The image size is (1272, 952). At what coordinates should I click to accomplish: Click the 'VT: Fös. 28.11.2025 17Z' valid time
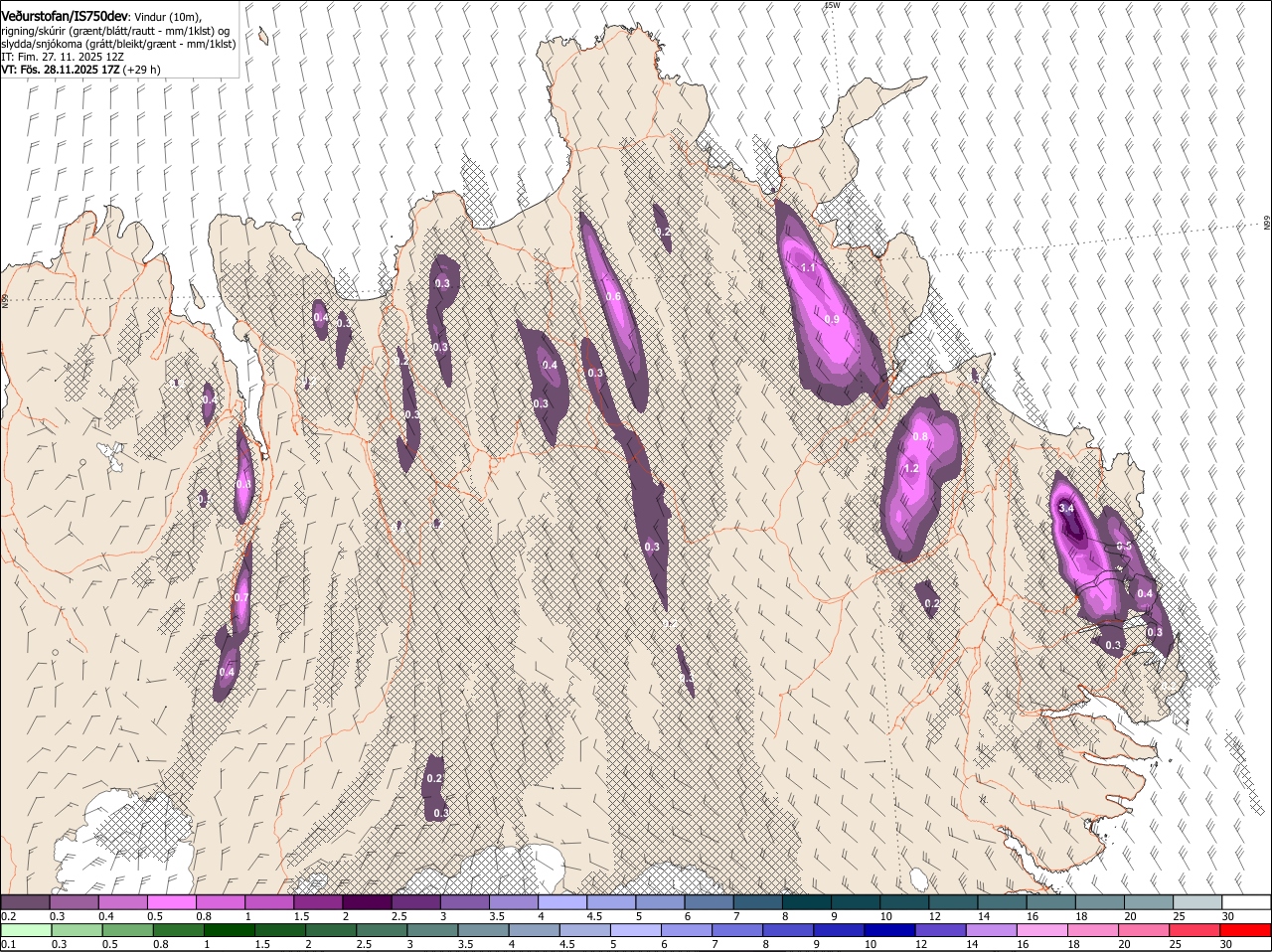61,70
